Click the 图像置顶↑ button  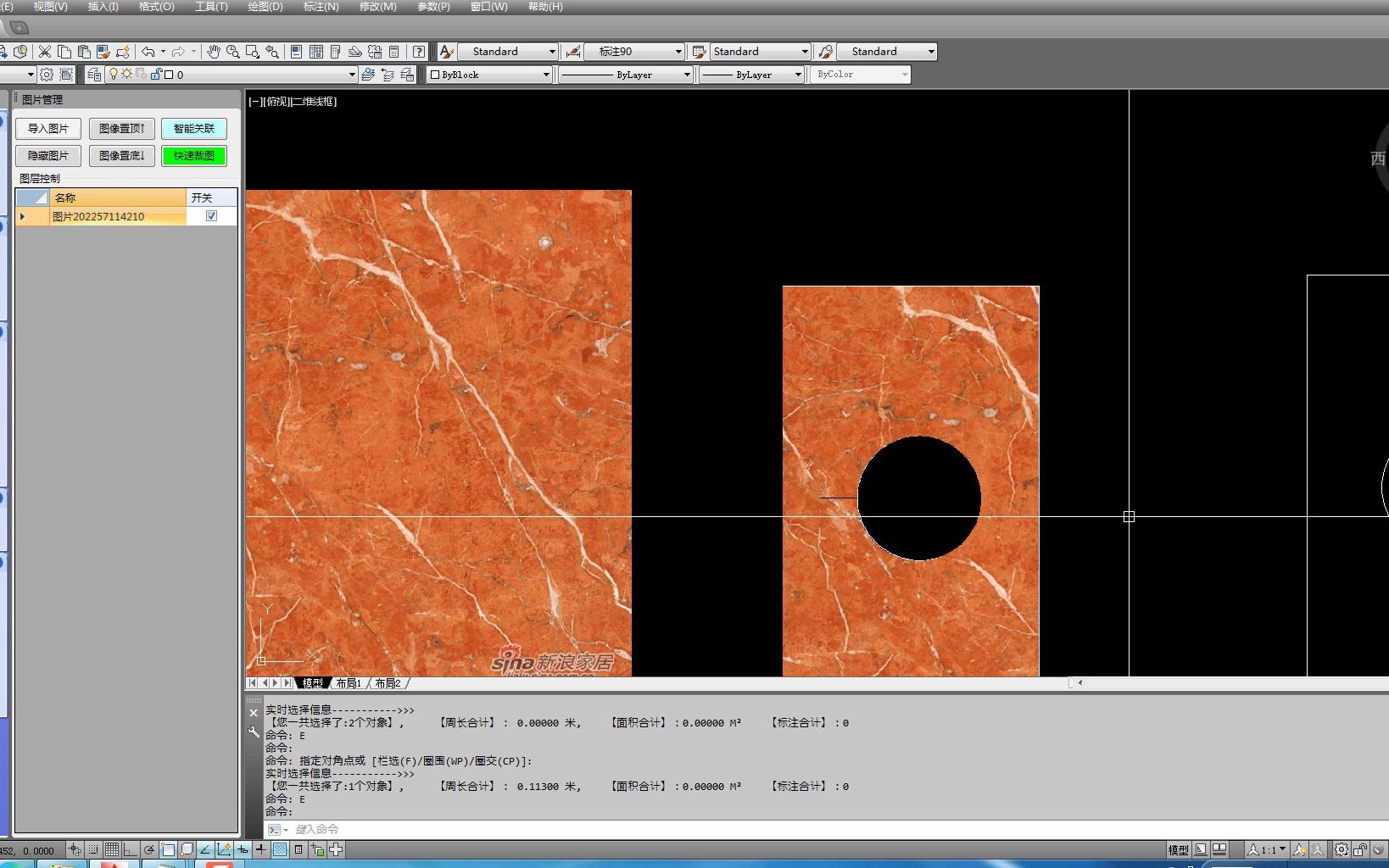[122, 129]
